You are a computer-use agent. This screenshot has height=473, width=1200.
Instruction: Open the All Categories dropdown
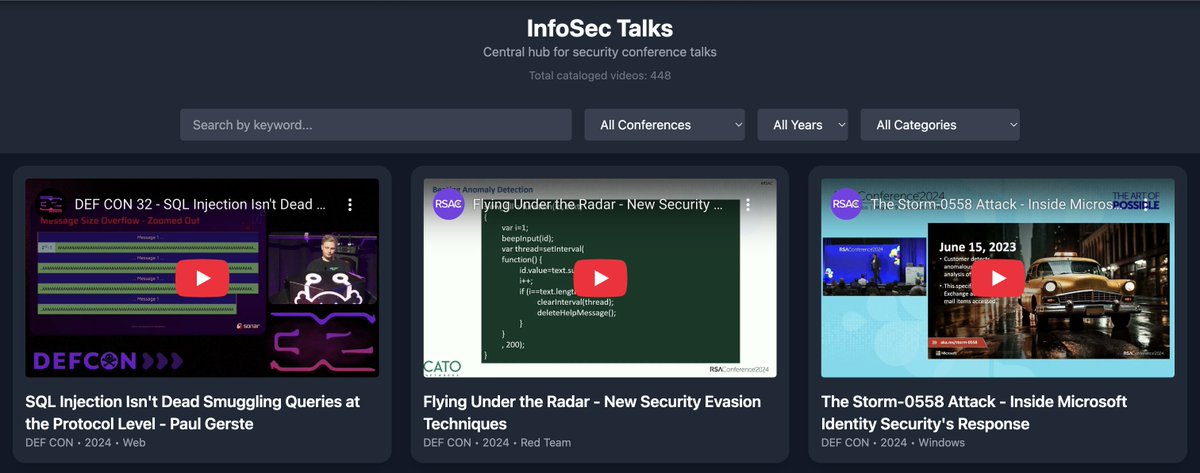click(x=940, y=125)
